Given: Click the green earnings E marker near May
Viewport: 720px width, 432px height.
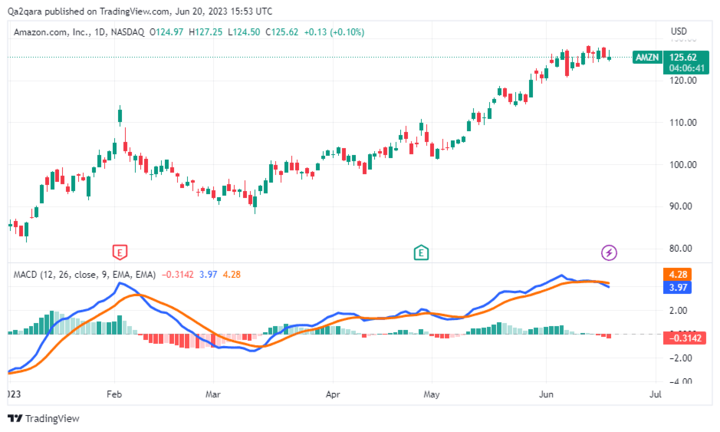Looking at the screenshot, I should [421, 252].
